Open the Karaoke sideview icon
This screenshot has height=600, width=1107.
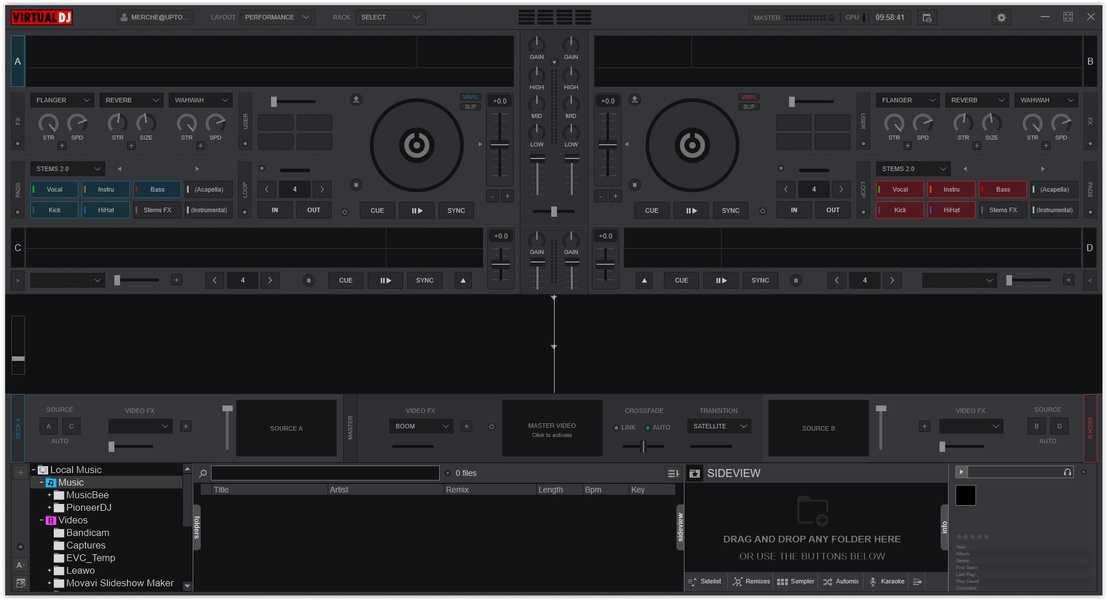(x=872, y=581)
